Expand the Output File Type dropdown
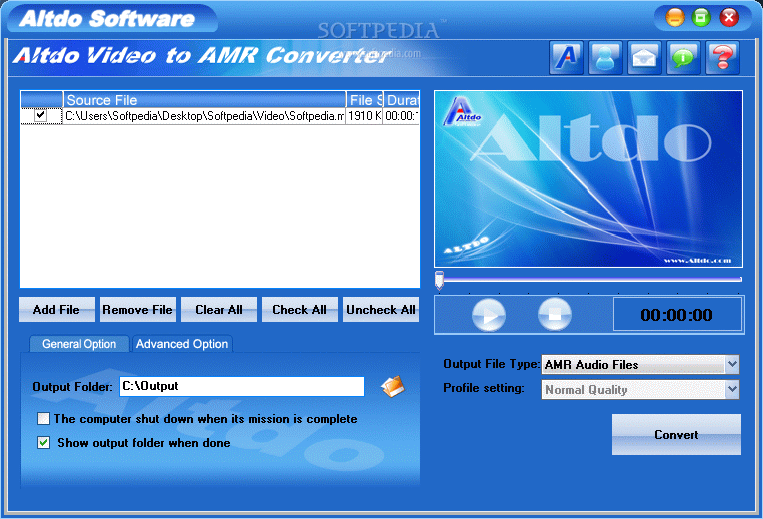763x519 pixels. [732, 364]
